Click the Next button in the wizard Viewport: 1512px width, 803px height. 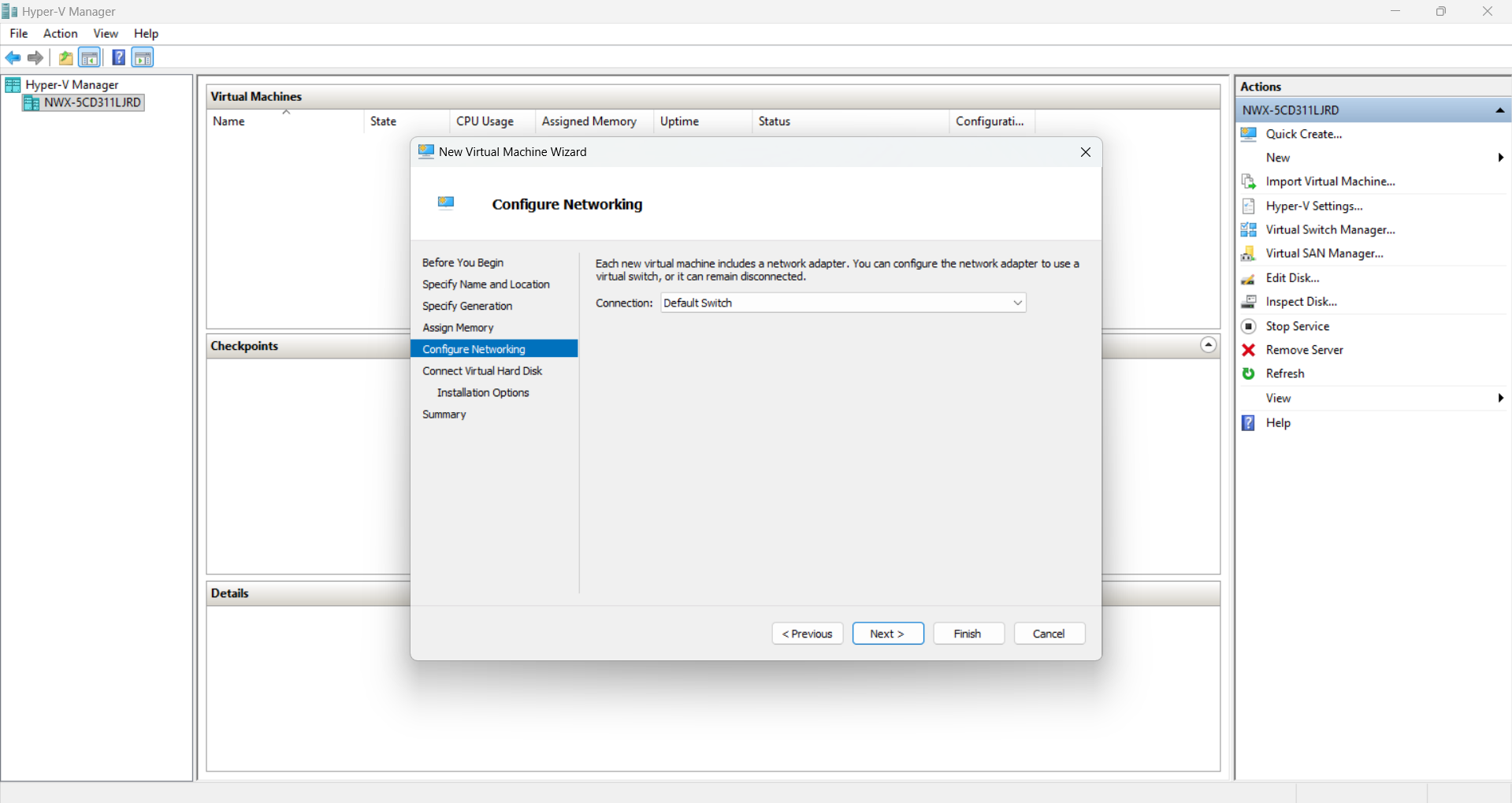click(x=887, y=634)
